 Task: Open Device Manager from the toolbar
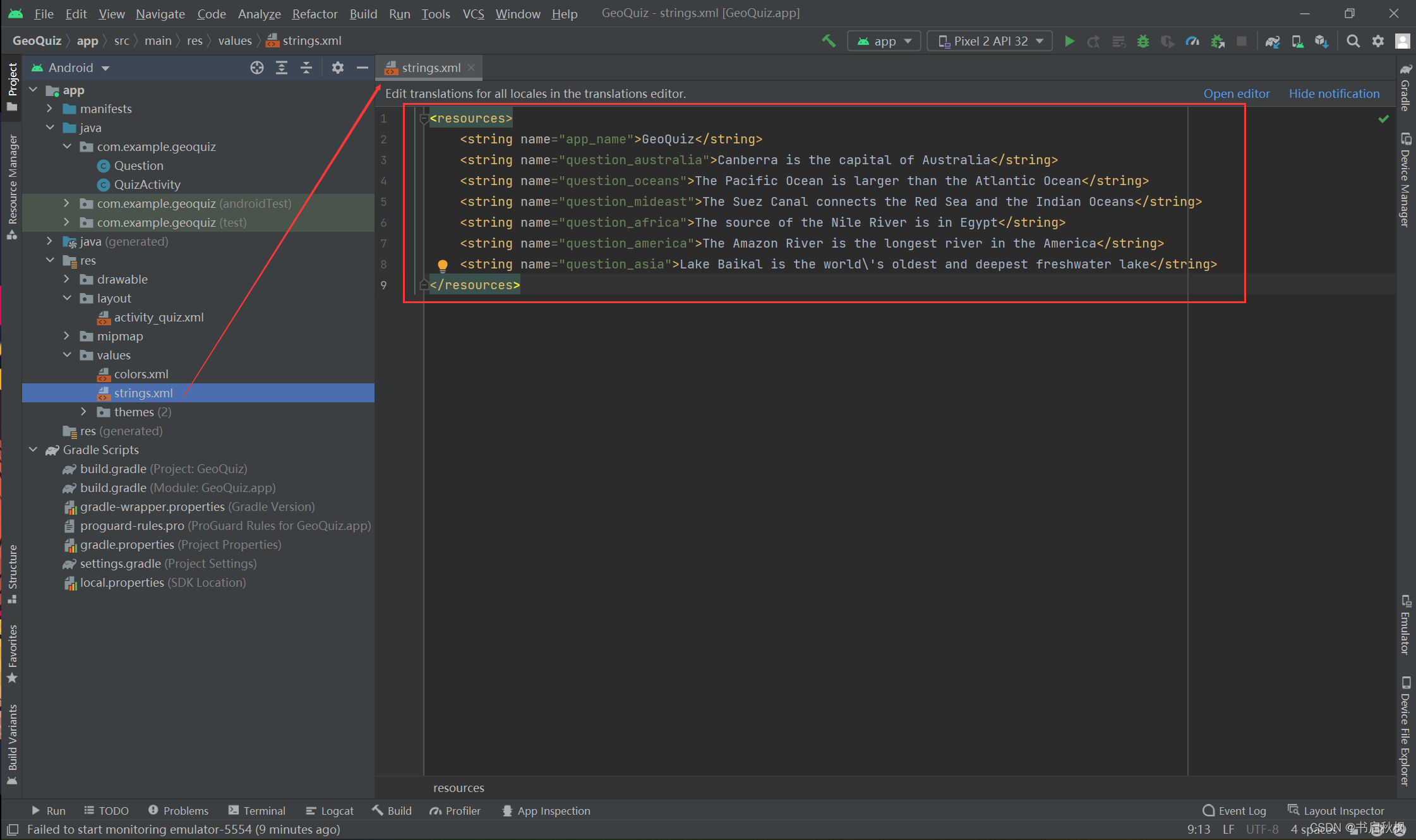click(x=1297, y=40)
